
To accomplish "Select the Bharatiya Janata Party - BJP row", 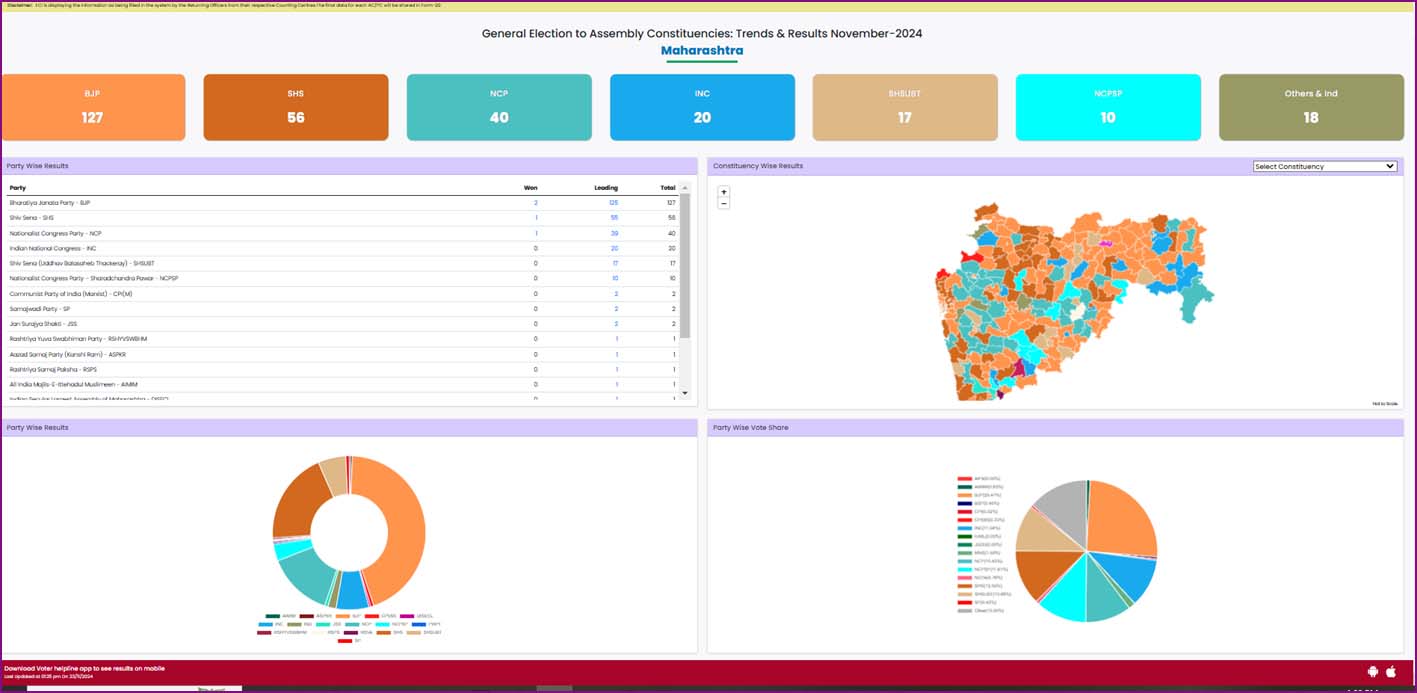I will click(x=343, y=202).
